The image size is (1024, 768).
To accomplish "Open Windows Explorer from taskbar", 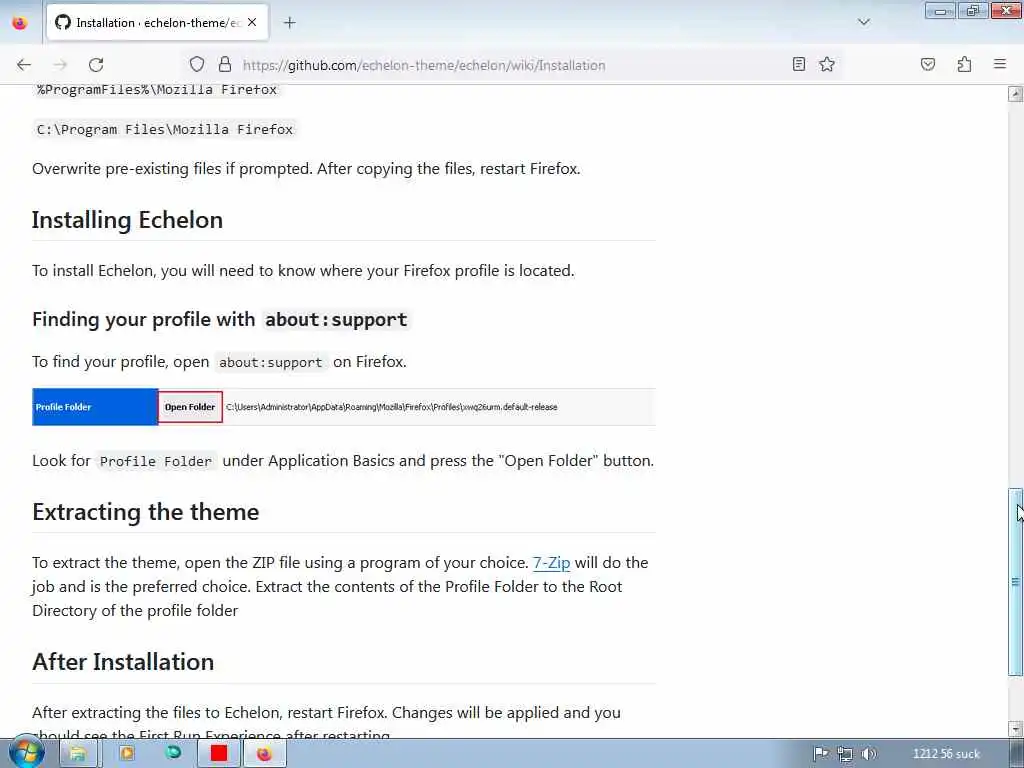I will point(78,754).
